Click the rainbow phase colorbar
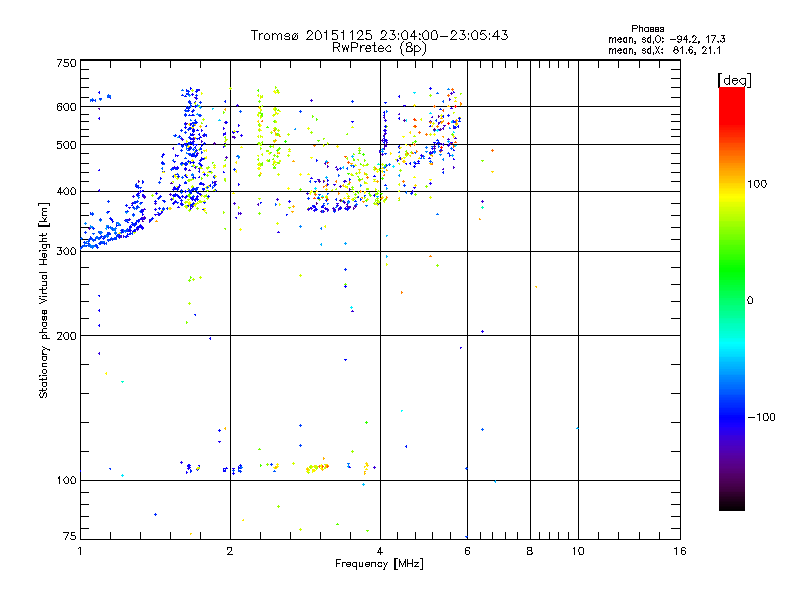Viewport: 800px width, 600px height. pyautogui.click(x=732, y=299)
